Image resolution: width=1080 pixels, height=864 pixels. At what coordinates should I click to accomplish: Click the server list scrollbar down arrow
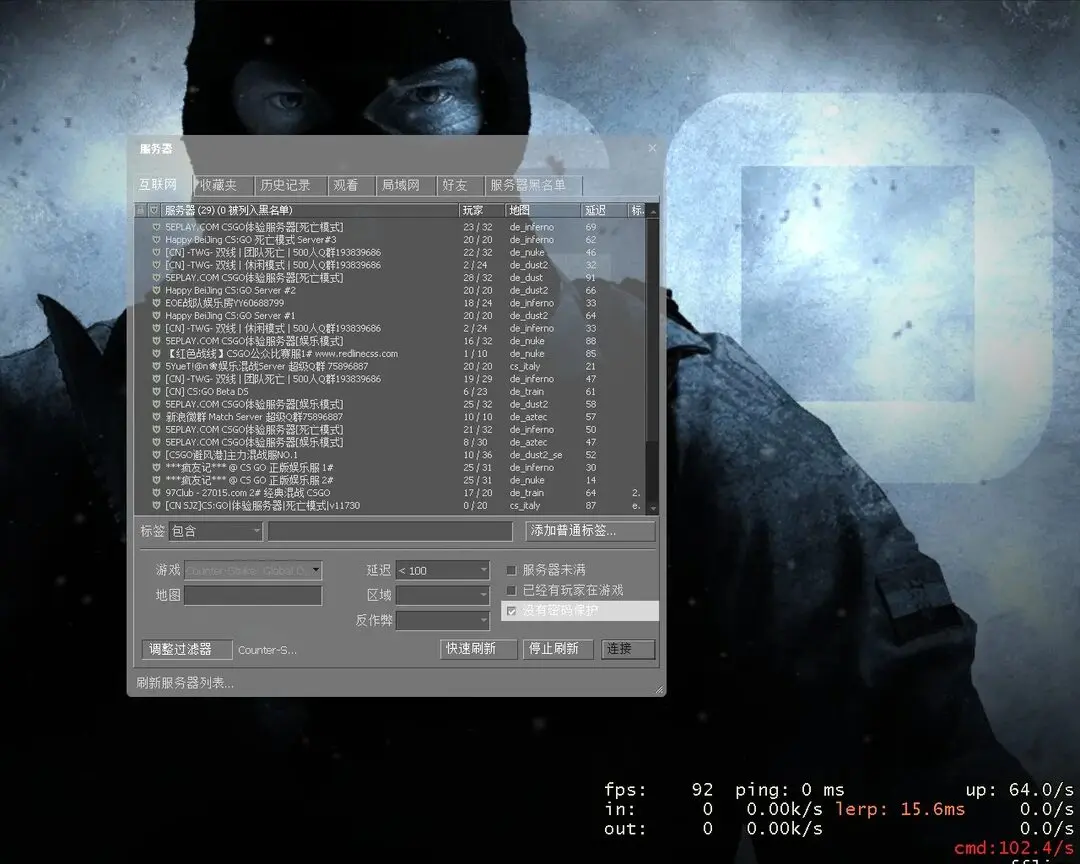[x=652, y=508]
